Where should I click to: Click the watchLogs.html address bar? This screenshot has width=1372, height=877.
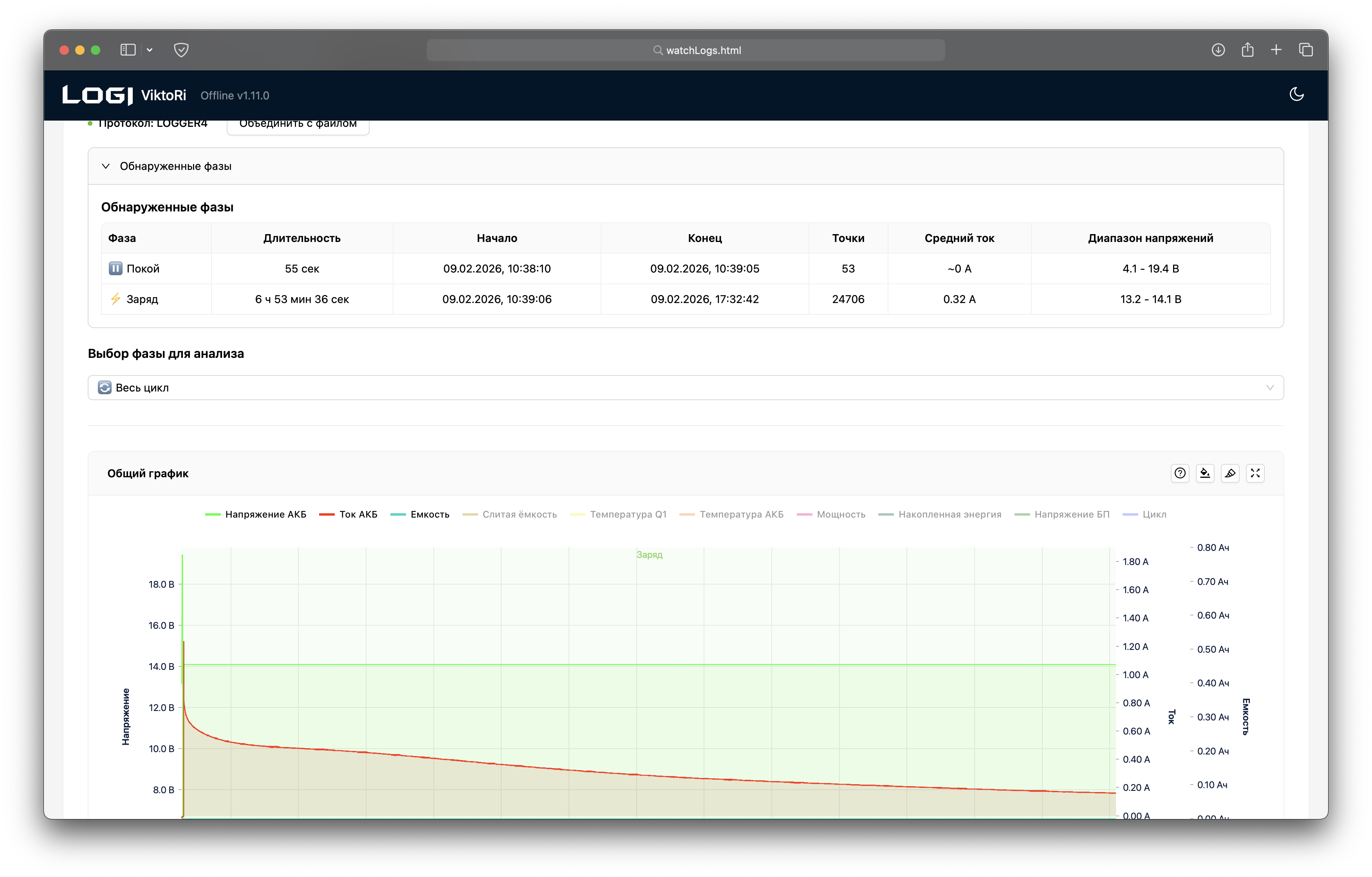point(686,50)
